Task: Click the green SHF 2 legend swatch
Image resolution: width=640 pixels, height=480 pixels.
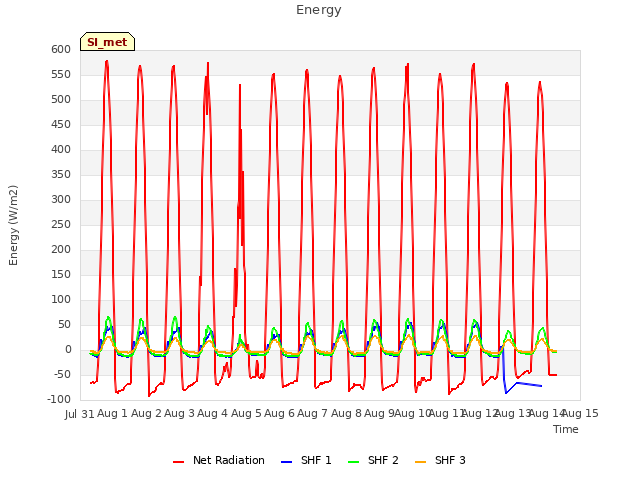Action: point(353,462)
